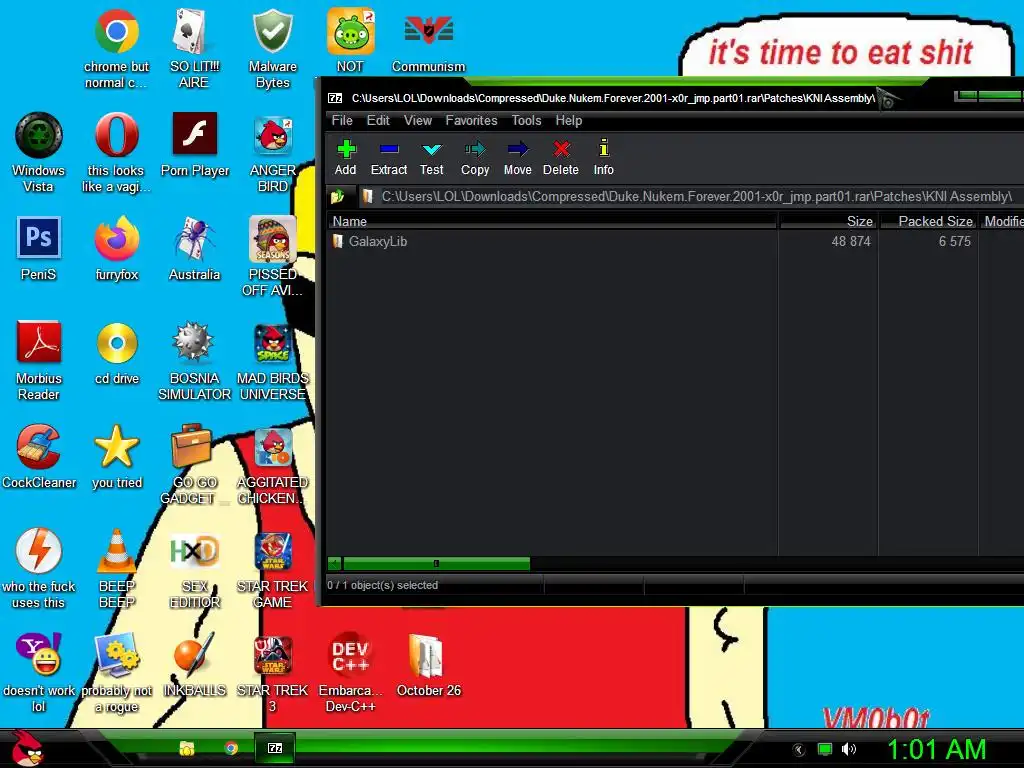This screenshot has width=1024, height=768.
Task: Click the green horizontal scrollbar thumb
Action: [x=436, y=564]
